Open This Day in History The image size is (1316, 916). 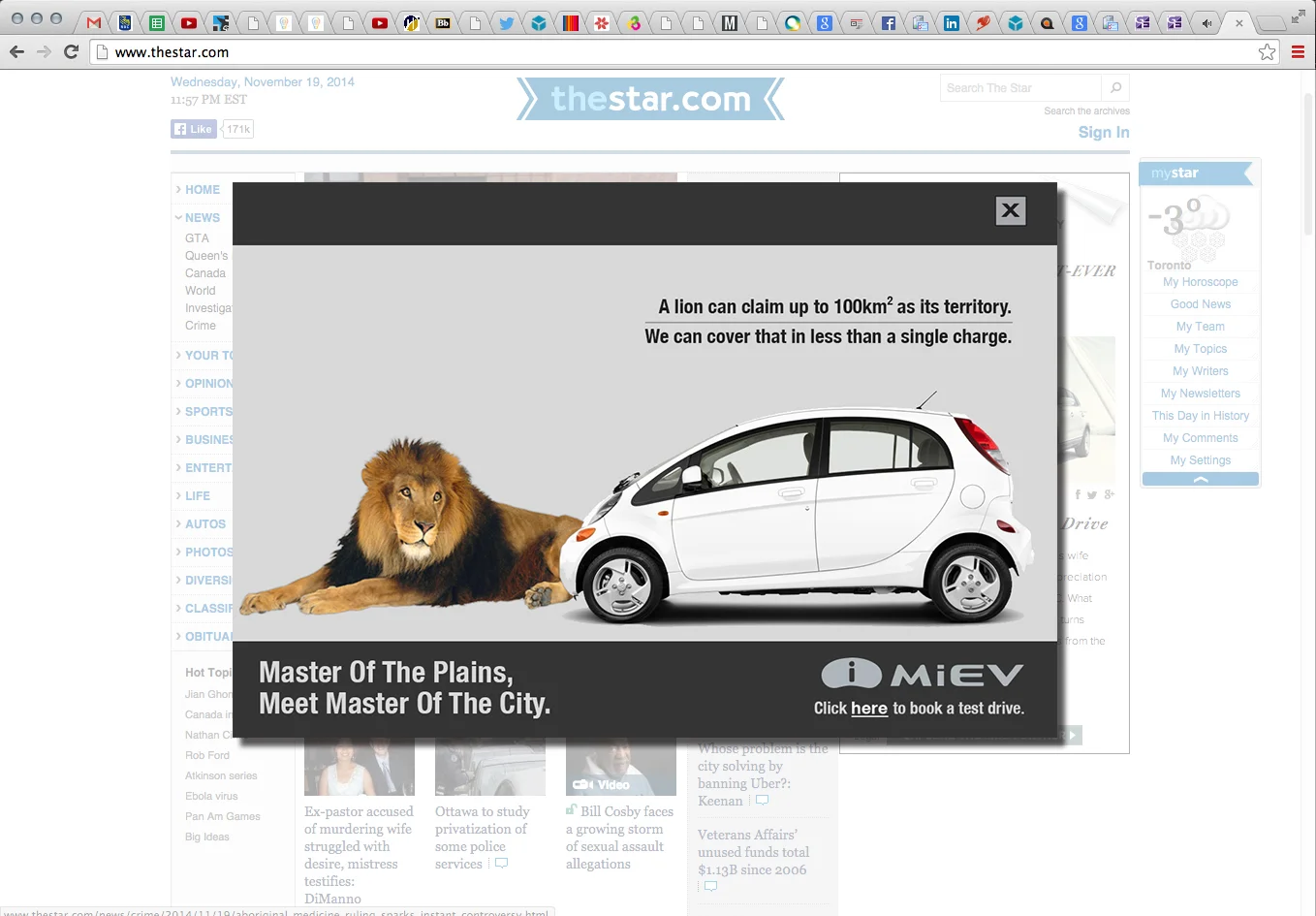coord(1201,416)
